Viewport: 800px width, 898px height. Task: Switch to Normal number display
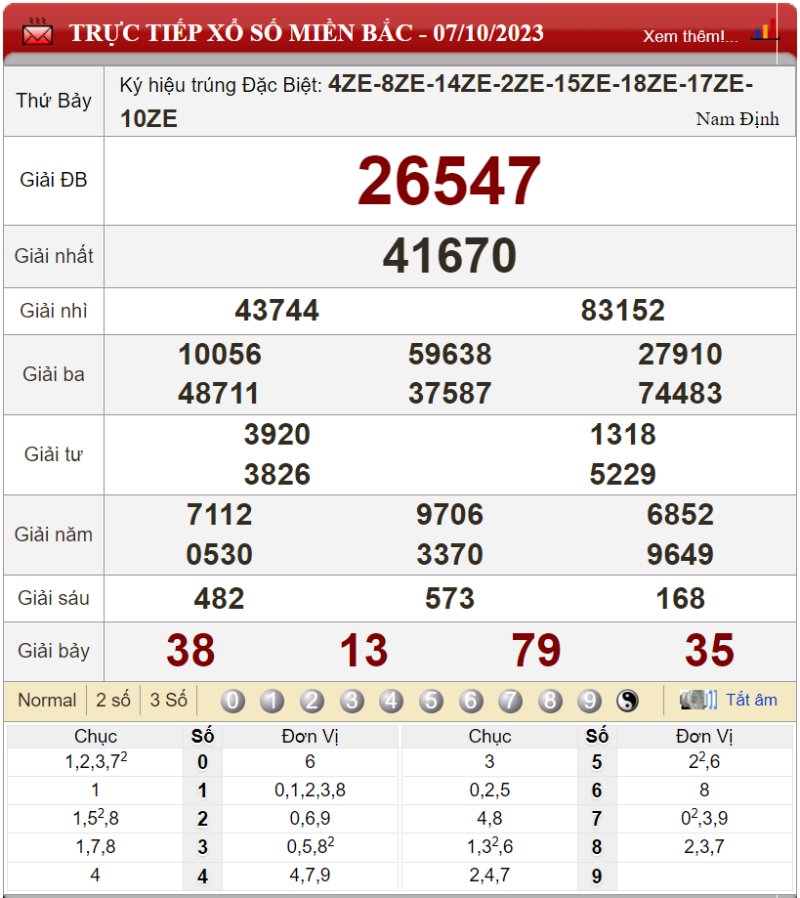click(47, 700)
